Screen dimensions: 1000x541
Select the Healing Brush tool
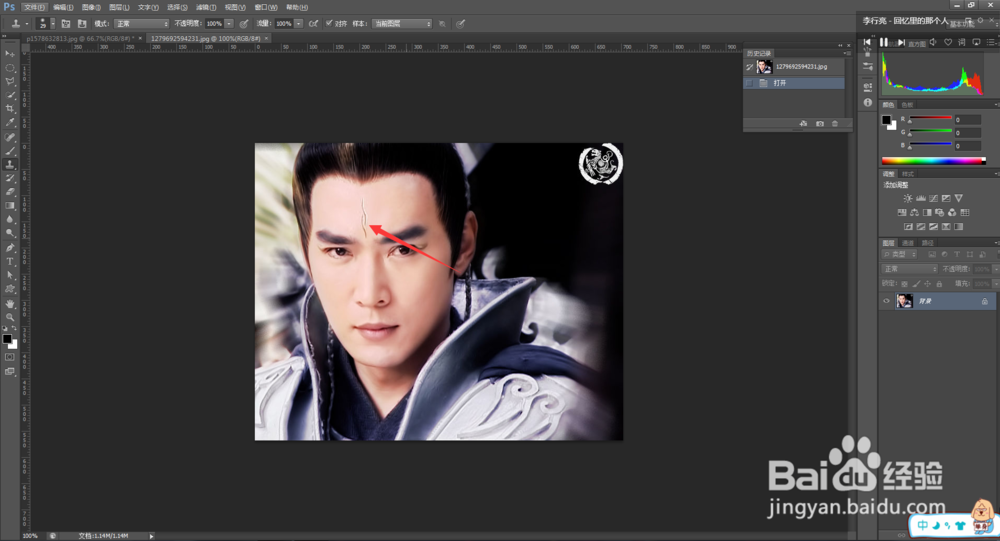pyautogui.click(x=10, y=137)
